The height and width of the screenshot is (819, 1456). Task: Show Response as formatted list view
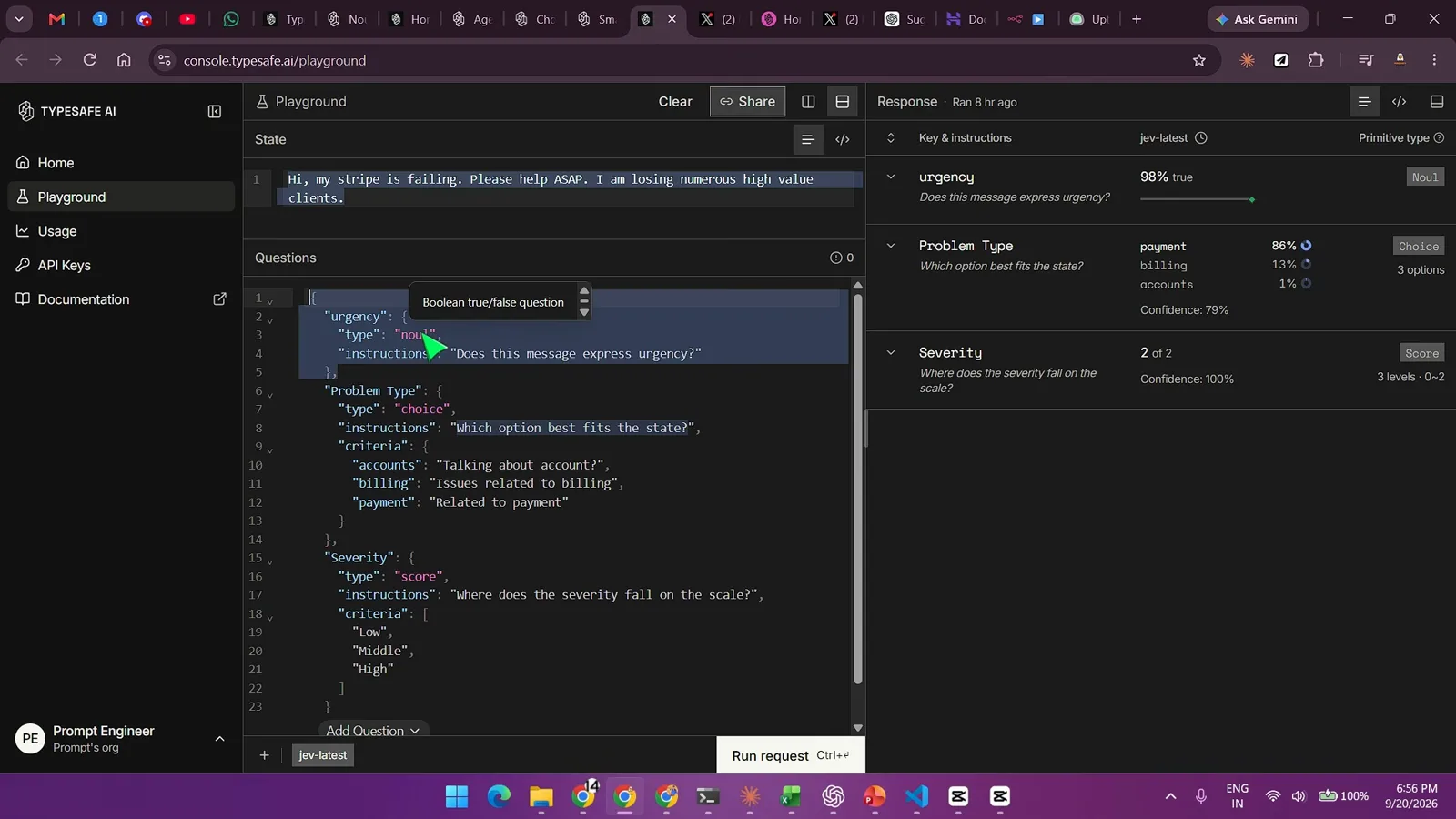tap(1364, 102)
